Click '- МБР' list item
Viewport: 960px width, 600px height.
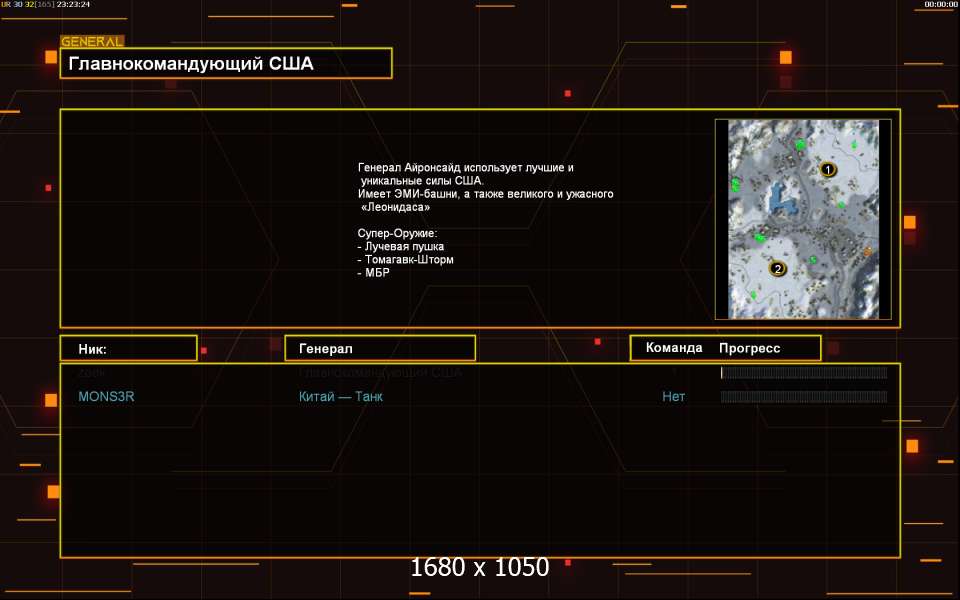pyautogui.click(x=373, y=272)
